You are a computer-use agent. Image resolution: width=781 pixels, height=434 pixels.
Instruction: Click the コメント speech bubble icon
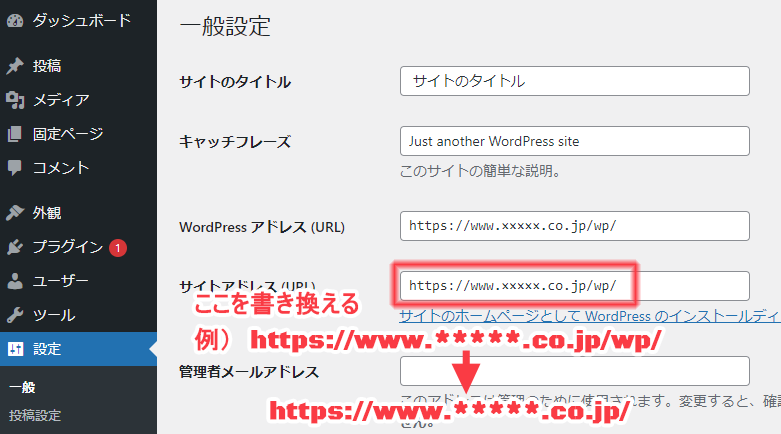tap(15, 168)
